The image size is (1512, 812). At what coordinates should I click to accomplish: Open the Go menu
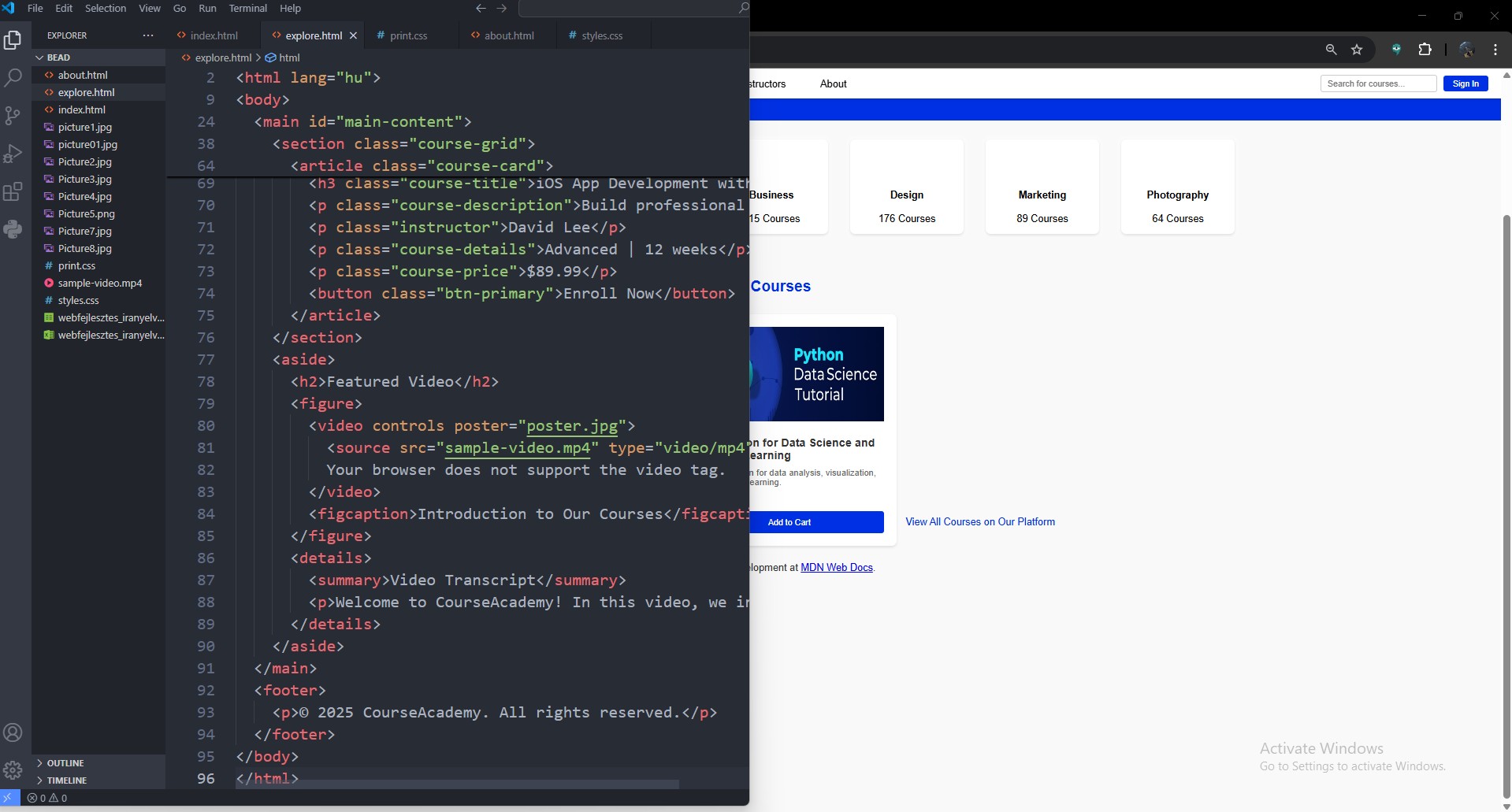click(180, 8)
